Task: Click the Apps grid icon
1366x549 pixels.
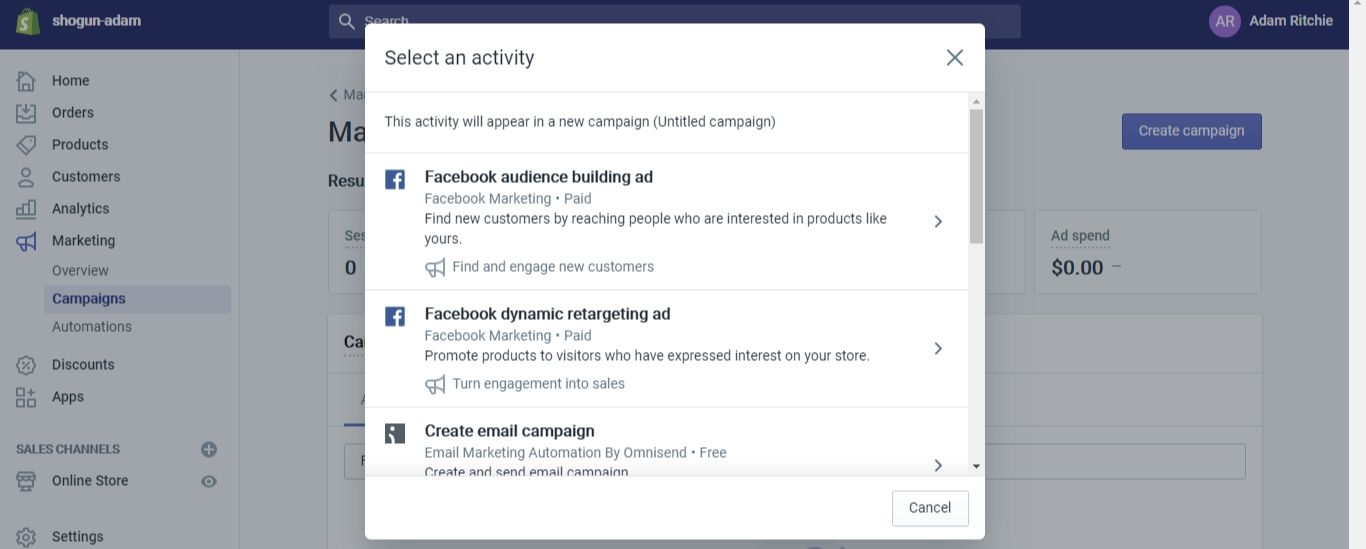Action: (x=26, y=397)
